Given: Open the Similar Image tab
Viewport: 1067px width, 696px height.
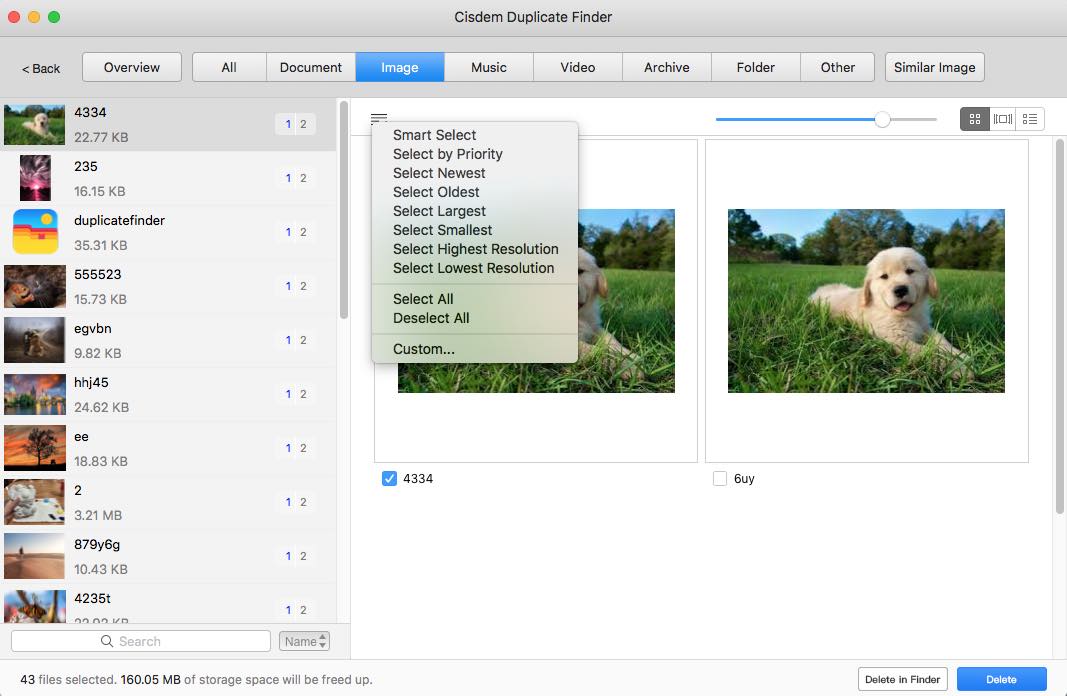Looking at the screenshot, I should point(934,67).
